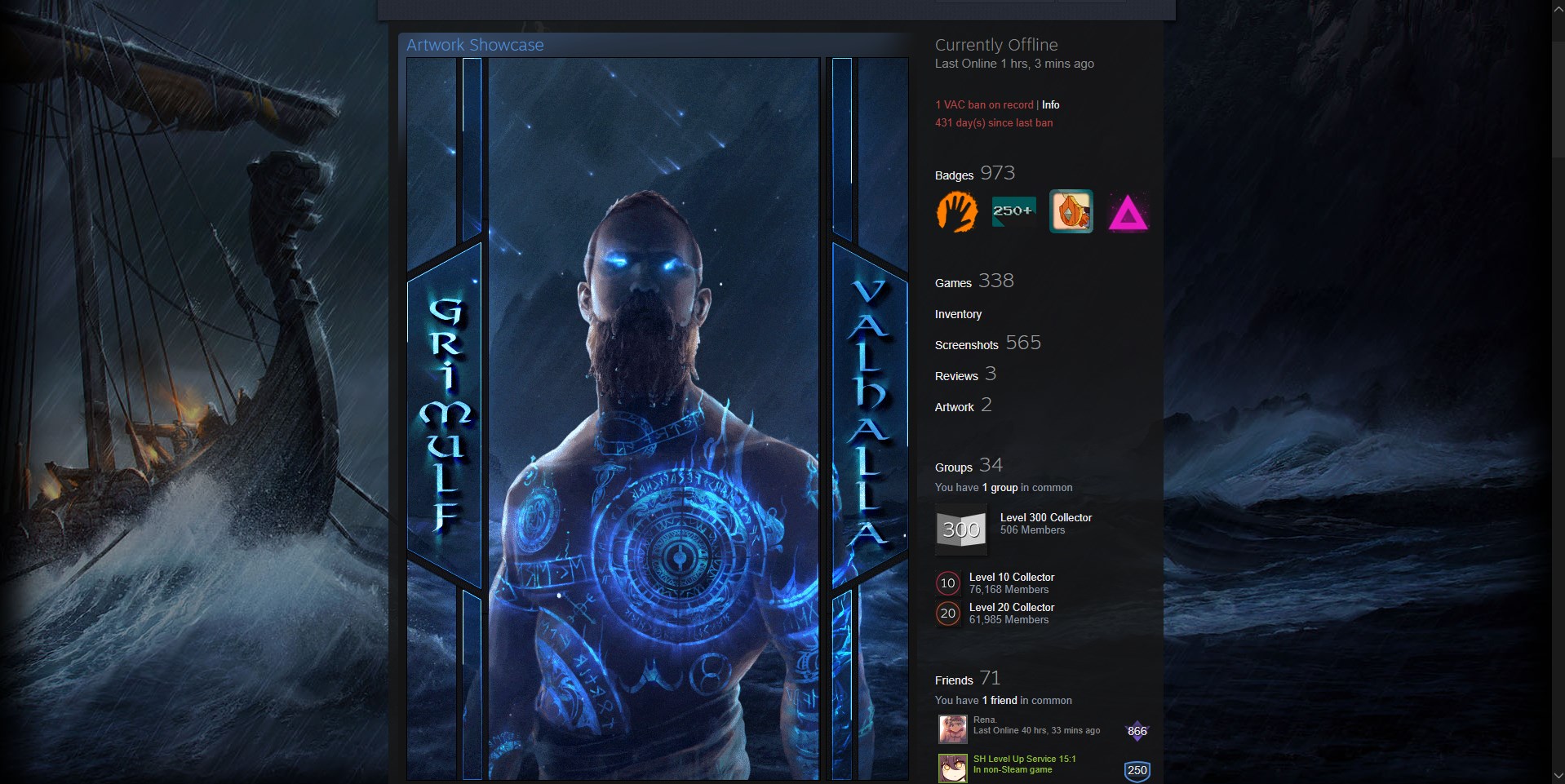1565x784 pixels.
Task: Open the Info link beside VAC ban
Action: tap(1051, 104)
